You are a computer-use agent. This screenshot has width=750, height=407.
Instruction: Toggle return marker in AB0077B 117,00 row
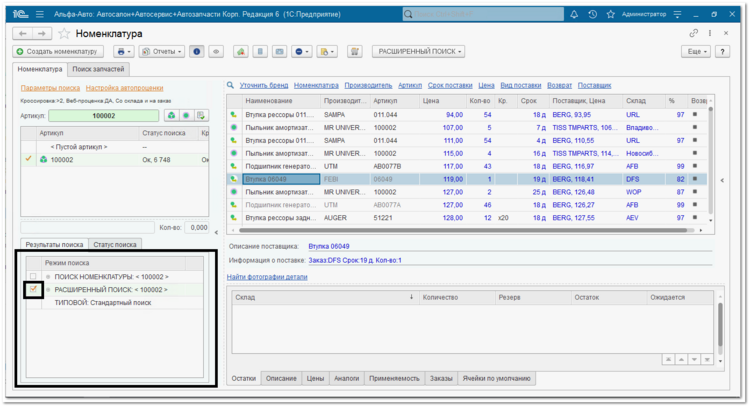tap(695, 166)
